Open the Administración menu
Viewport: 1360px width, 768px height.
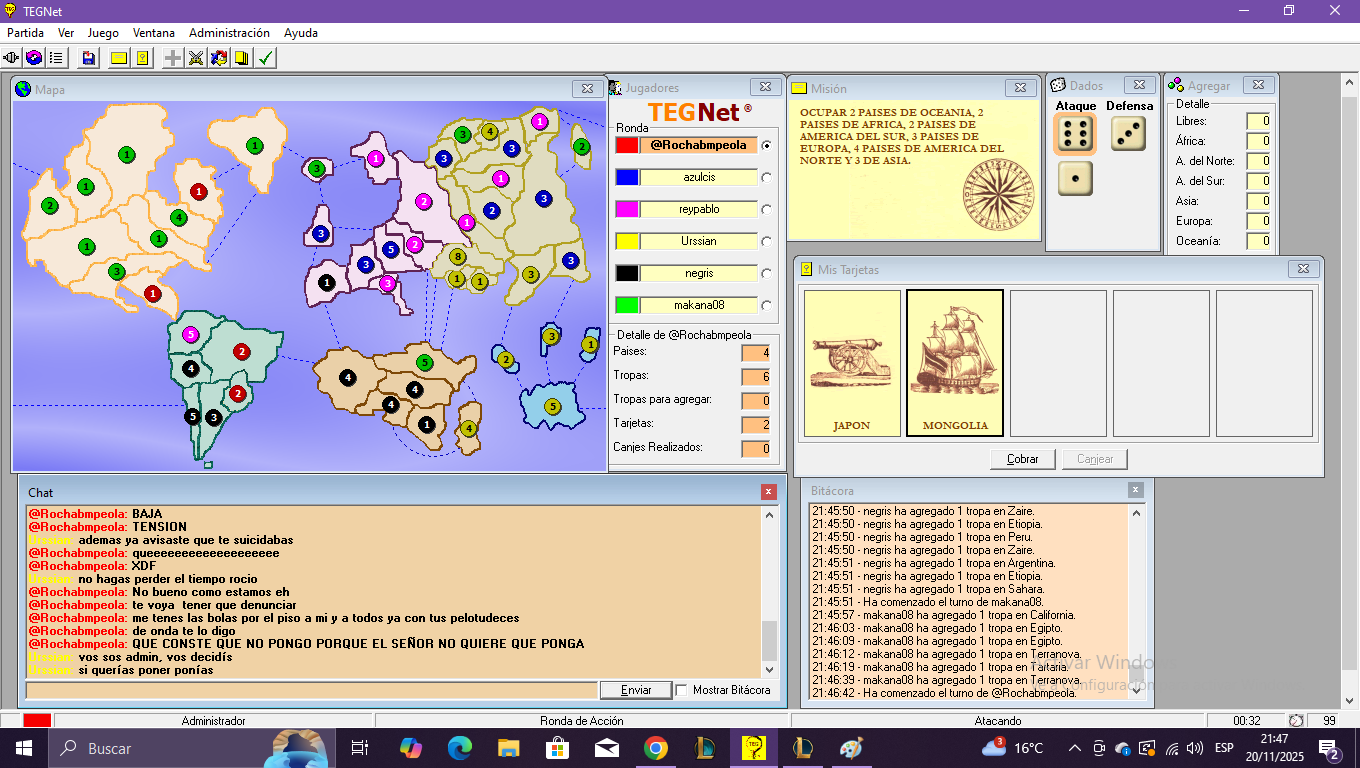(x=229, y=33)
